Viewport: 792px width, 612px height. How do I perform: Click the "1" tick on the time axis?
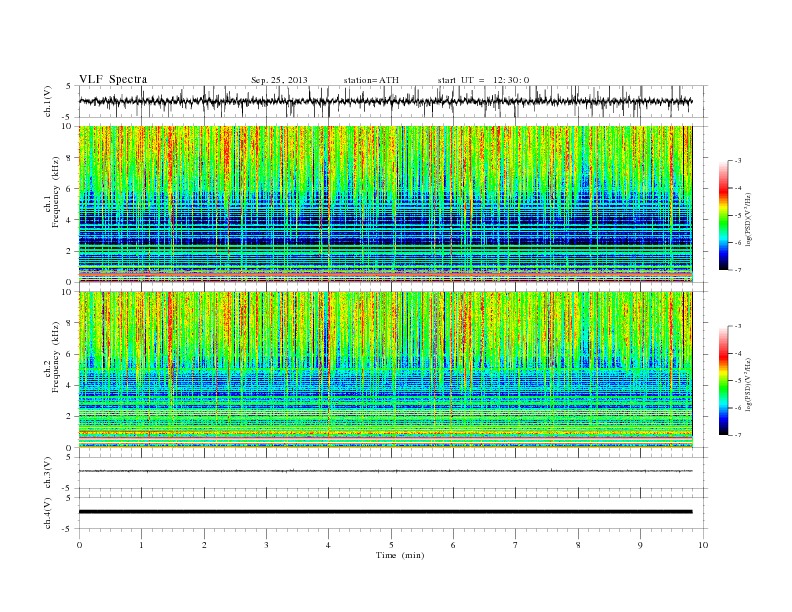(x=141, y=545)
